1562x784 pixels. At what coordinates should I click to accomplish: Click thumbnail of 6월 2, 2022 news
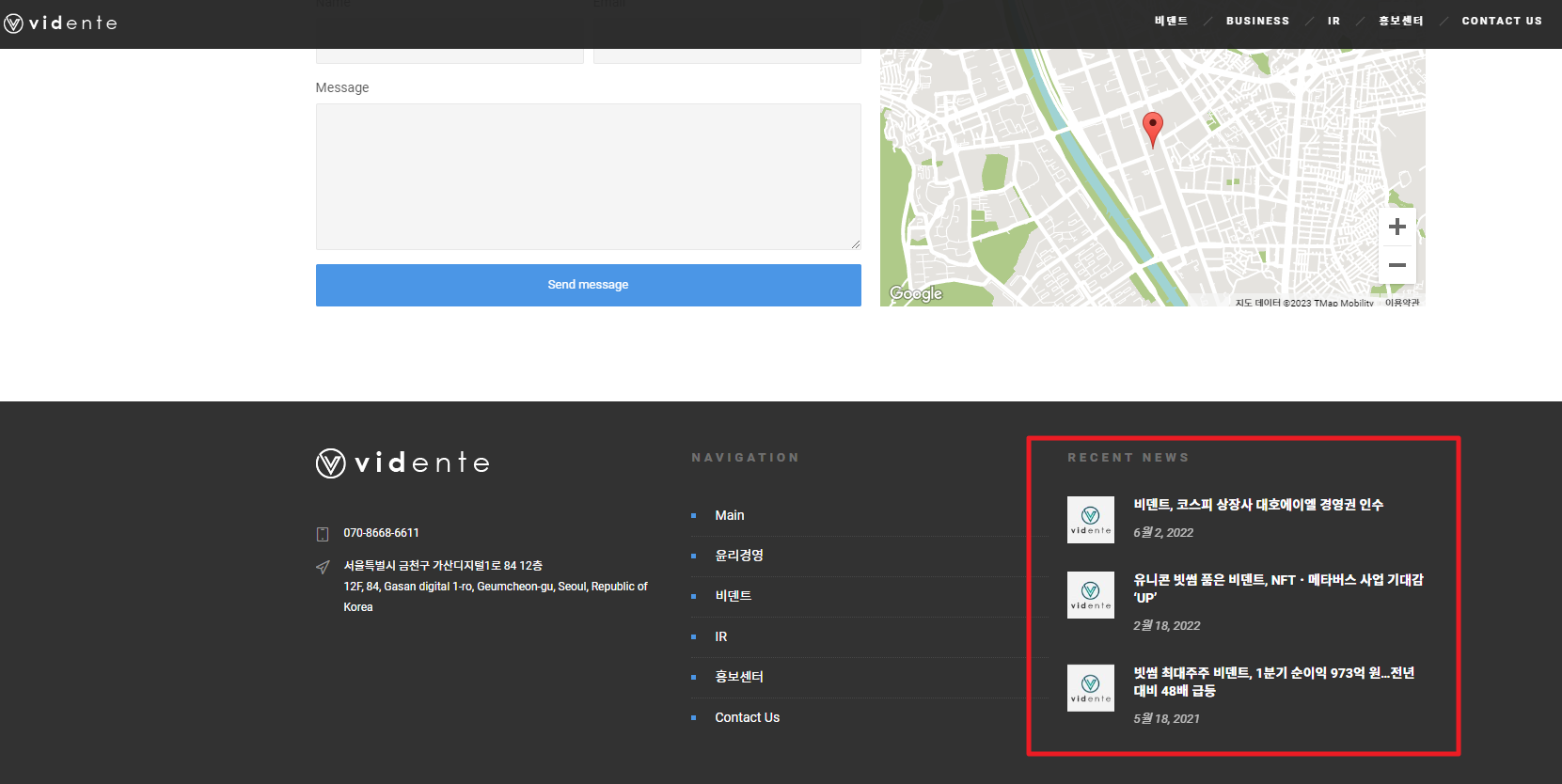click(x=1091, y=520)
